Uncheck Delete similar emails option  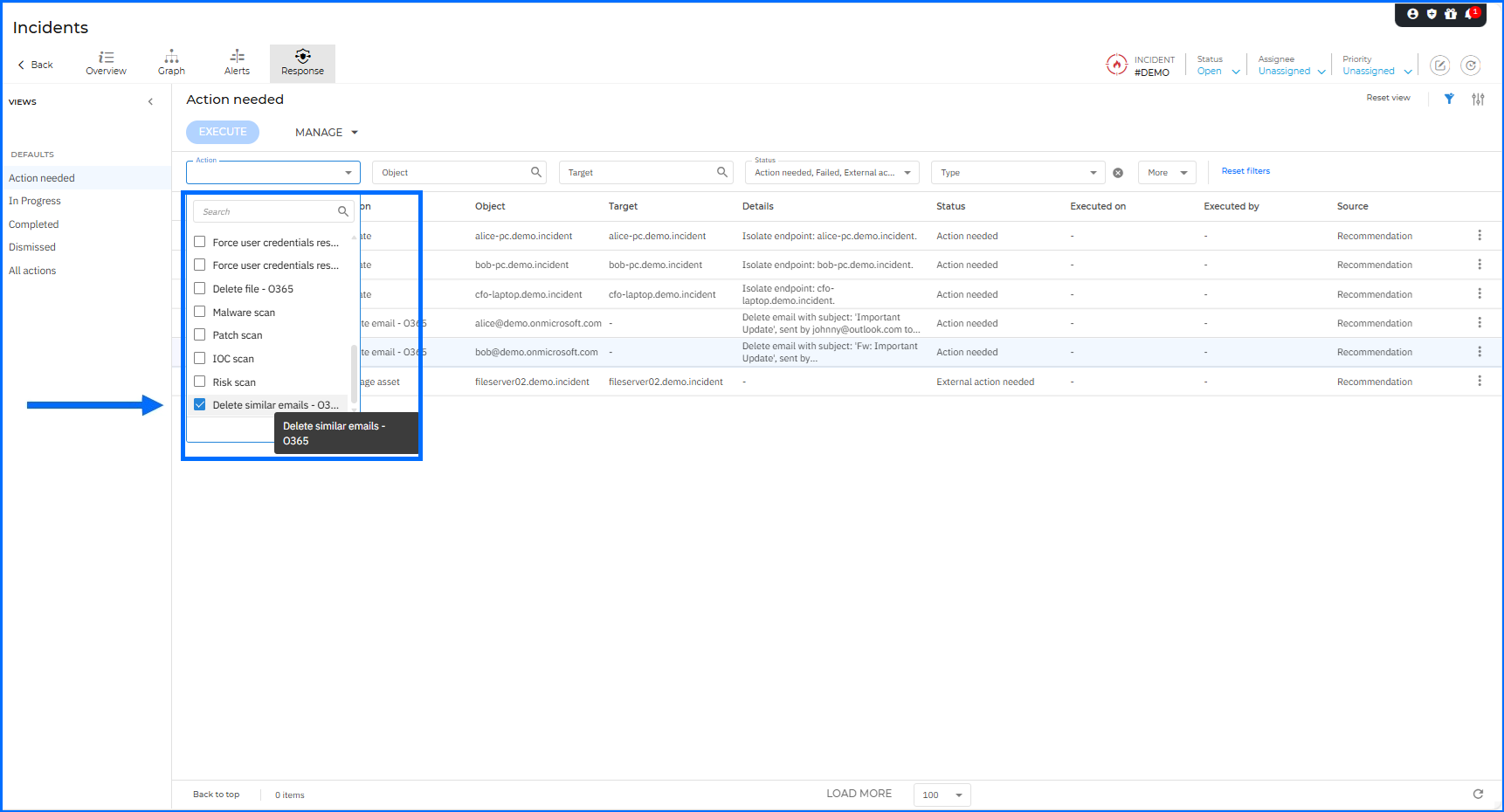(x=200, y=404)
